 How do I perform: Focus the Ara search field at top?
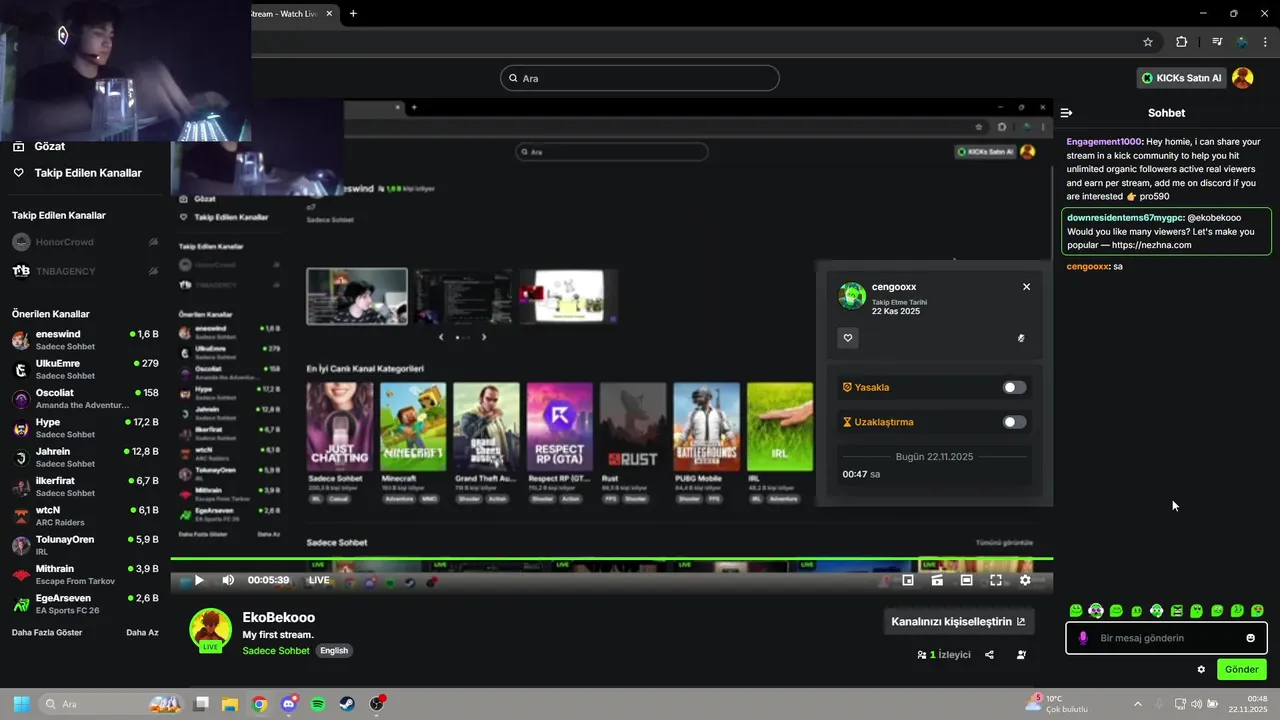pos(640,78)
